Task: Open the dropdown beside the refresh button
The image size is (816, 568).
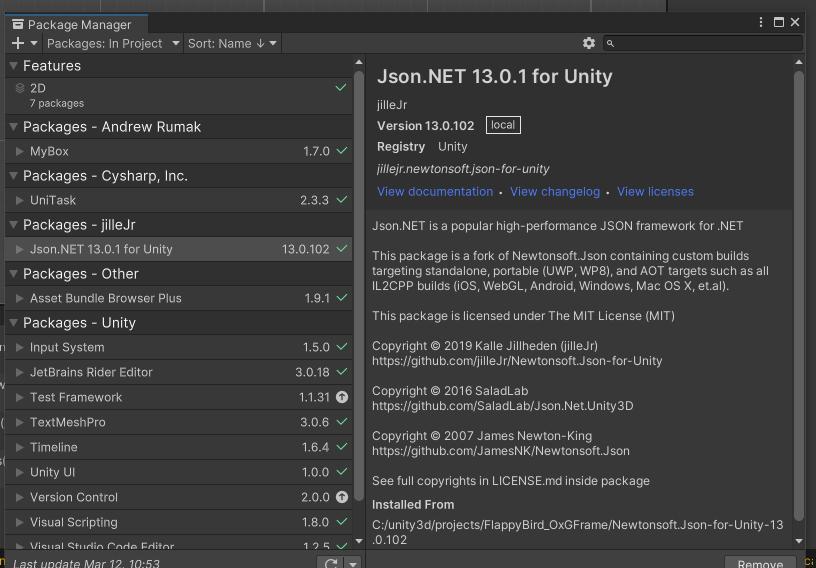Action: [353, 564]
